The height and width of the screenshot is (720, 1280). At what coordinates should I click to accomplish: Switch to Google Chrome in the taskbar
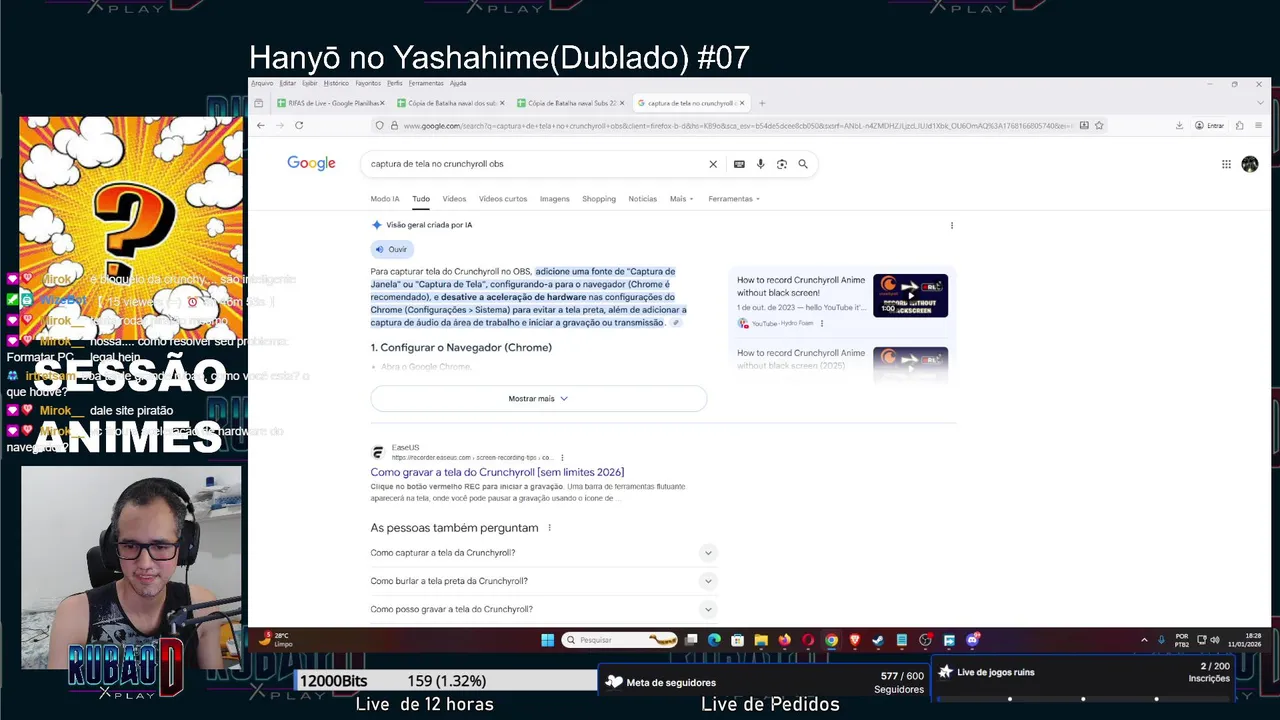831,640
